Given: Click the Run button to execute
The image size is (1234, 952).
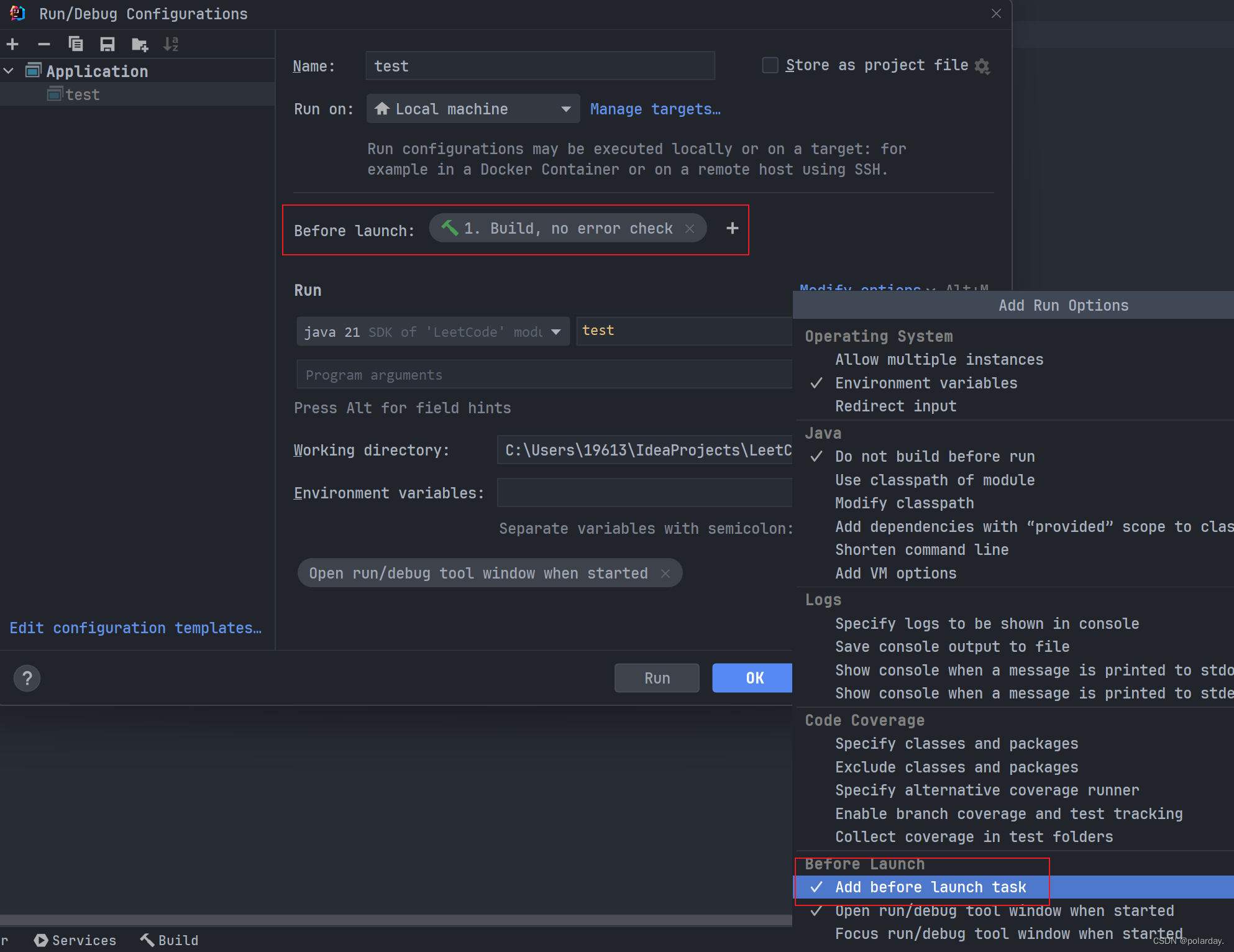Looking at the screenshot, I should click(x=657, y=677).
